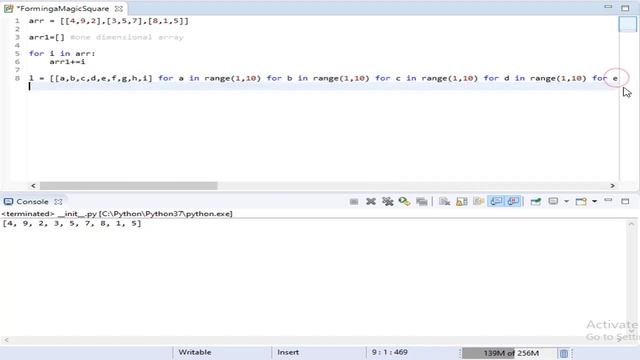Click the heap status 139M of 256M
This screenshot has height=360, width=640.
(x=509, y=353)
